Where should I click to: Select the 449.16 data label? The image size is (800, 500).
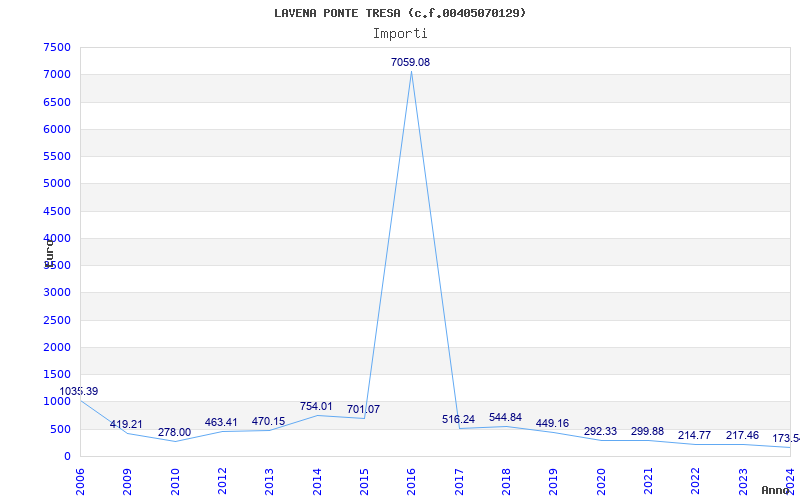[x=552, y=423]
